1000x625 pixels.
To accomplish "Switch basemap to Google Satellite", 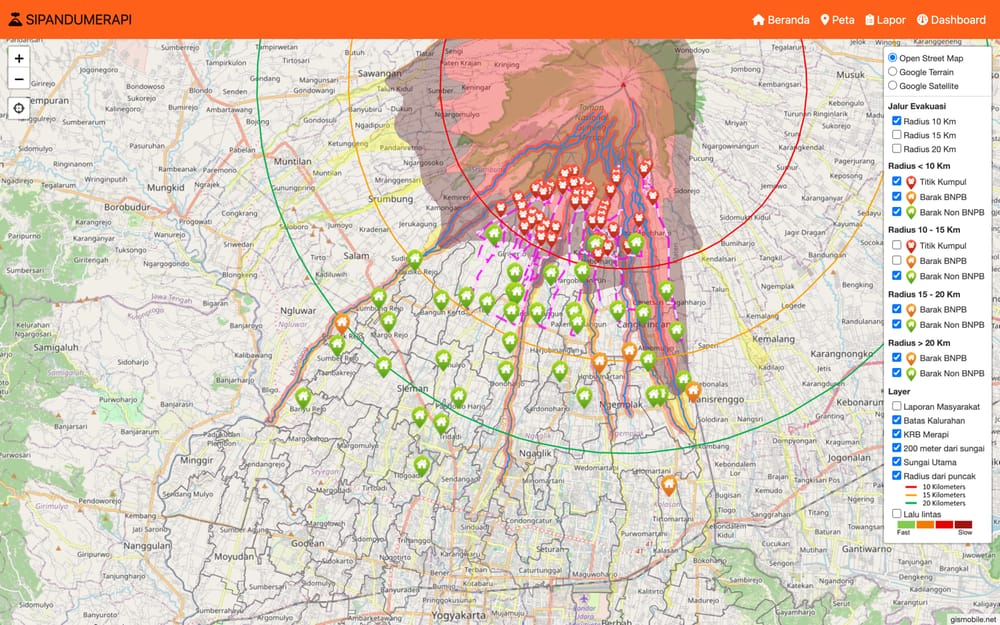I will point(893,85).
